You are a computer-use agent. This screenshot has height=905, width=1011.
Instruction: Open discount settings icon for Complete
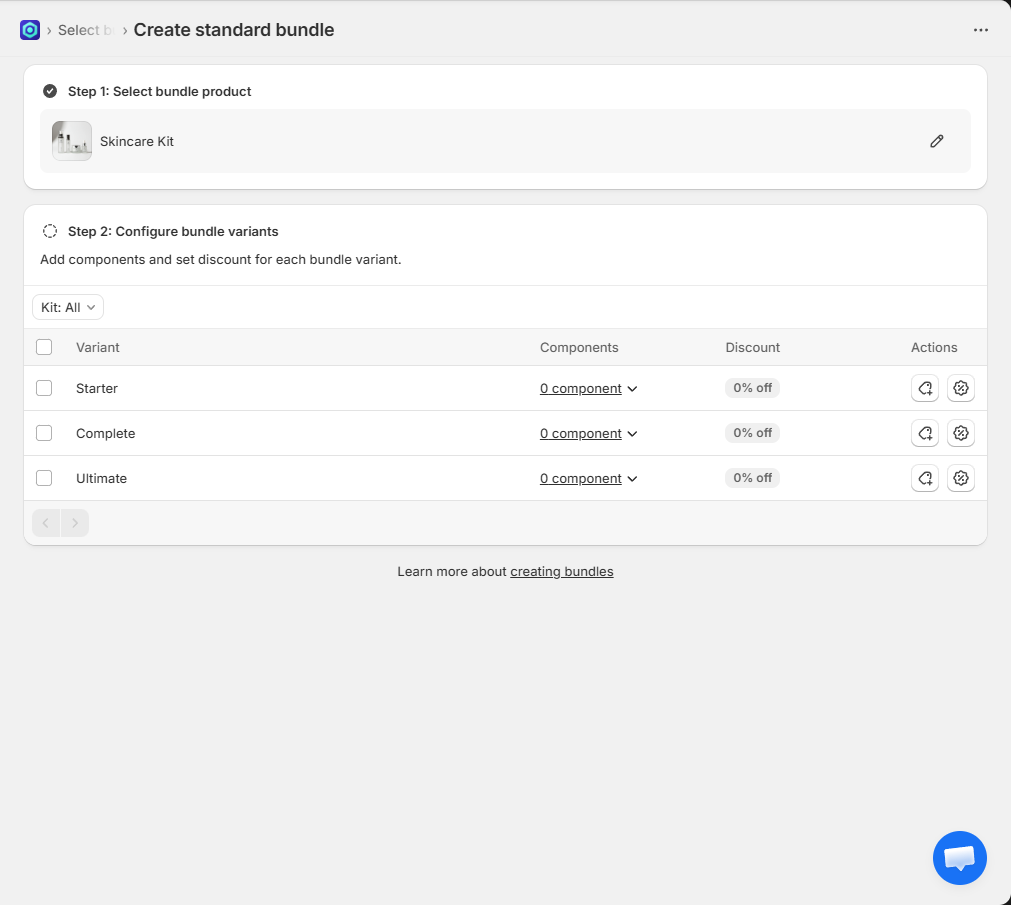click(961, 433)
